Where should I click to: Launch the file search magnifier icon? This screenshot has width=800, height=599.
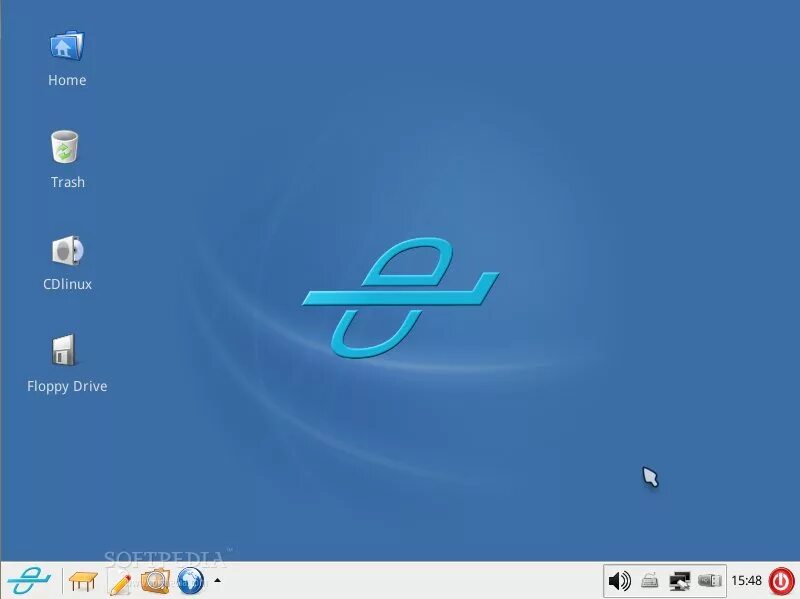pos(155,581)
